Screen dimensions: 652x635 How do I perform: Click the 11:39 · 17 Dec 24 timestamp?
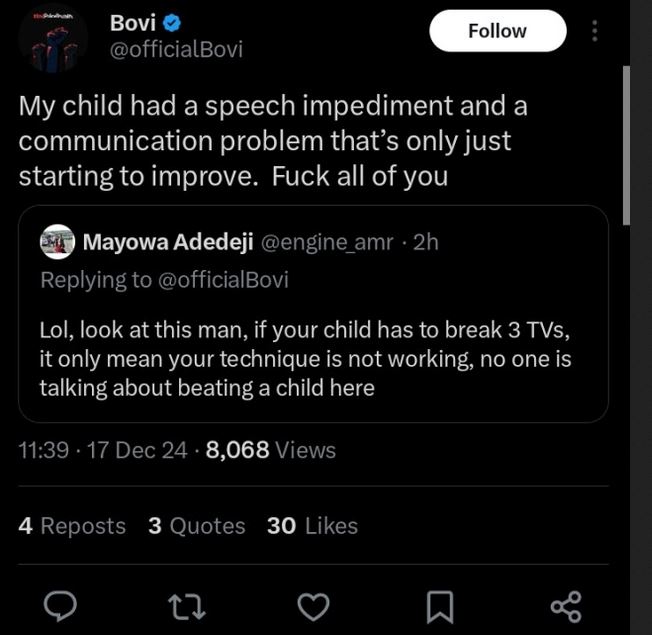click(x=103, y=451)
